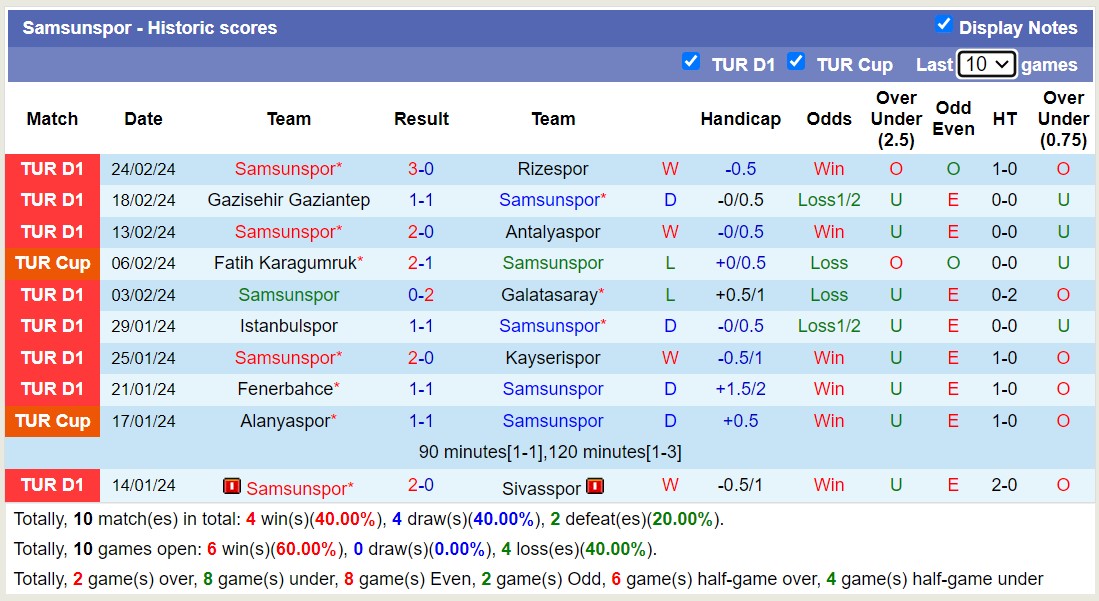Open Fatih Karagumruk team link
This screenshot has width=1099, height=601.
click(x=285, y=263)
